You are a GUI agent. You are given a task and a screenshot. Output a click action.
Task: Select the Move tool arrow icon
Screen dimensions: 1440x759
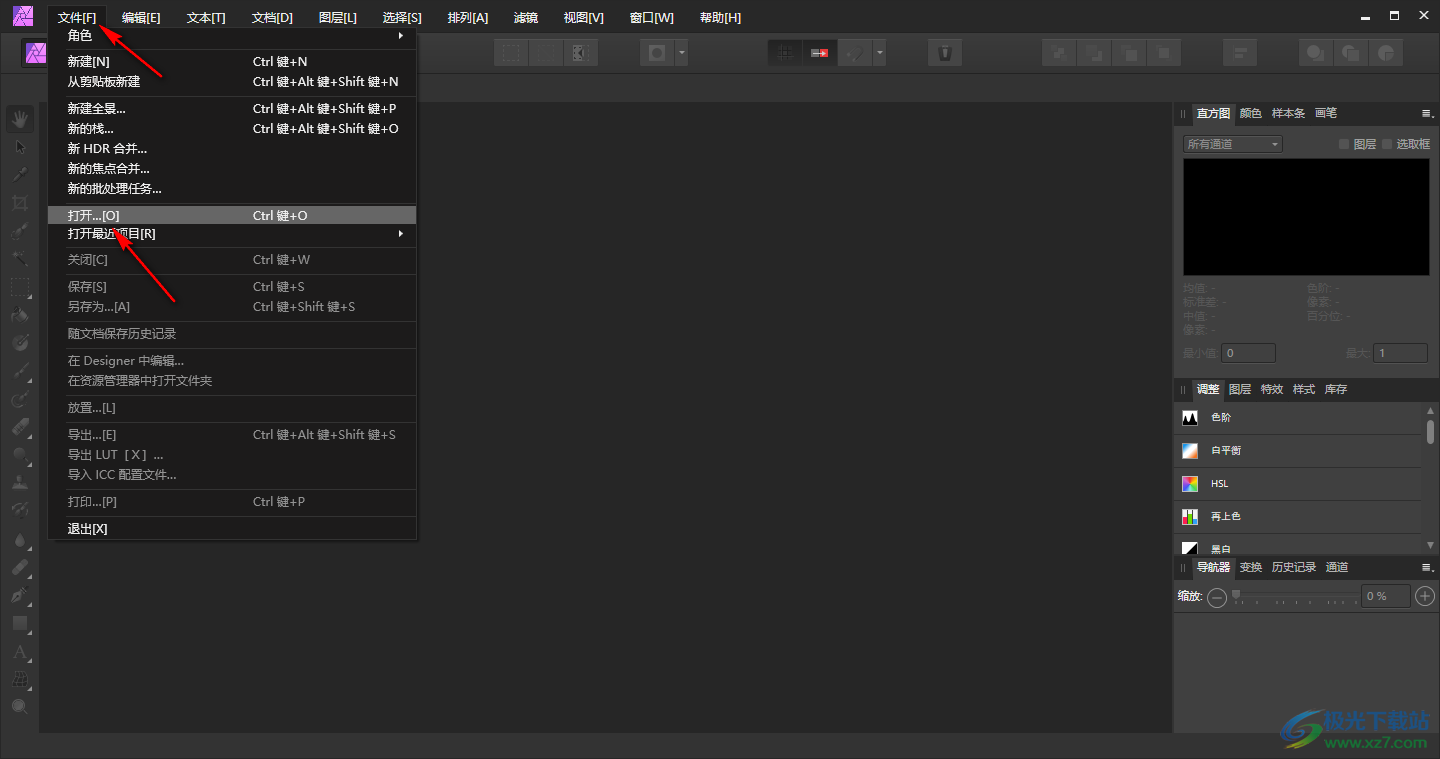pos(20,147)
